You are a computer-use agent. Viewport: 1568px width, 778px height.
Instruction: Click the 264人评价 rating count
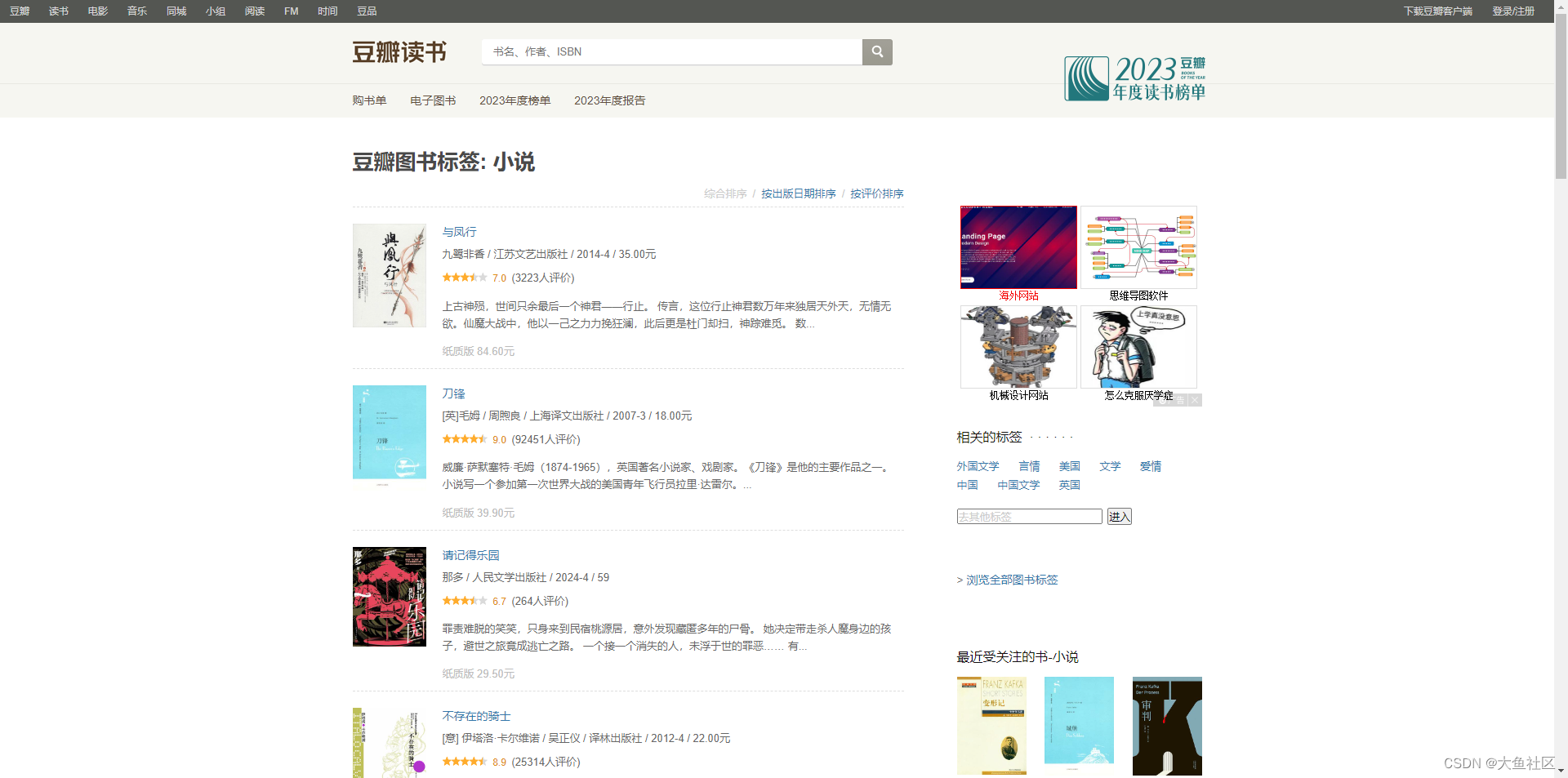point(540,601)
